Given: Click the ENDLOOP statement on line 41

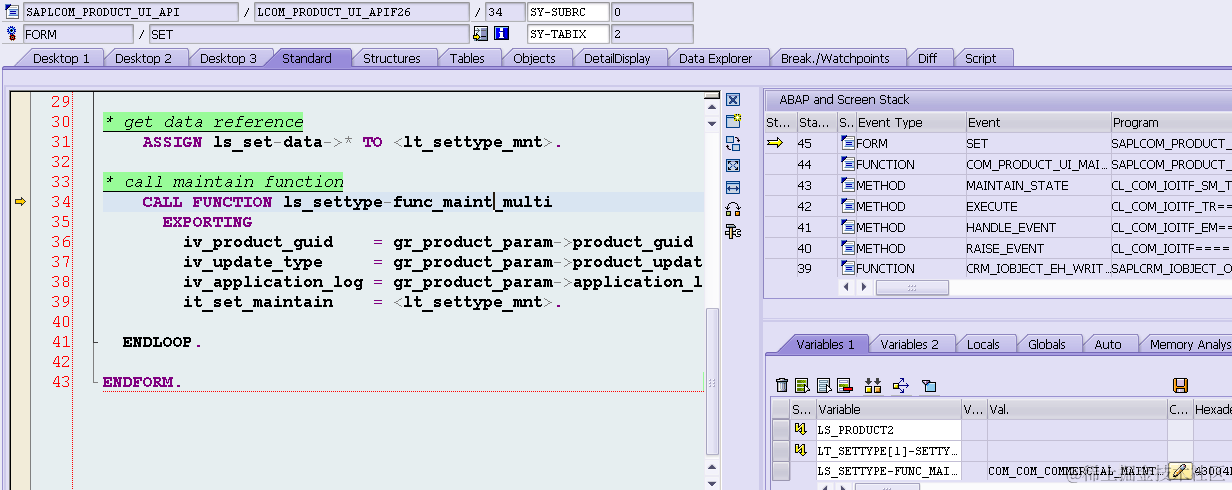Looking at the screenshot, I should coord(162,342).
